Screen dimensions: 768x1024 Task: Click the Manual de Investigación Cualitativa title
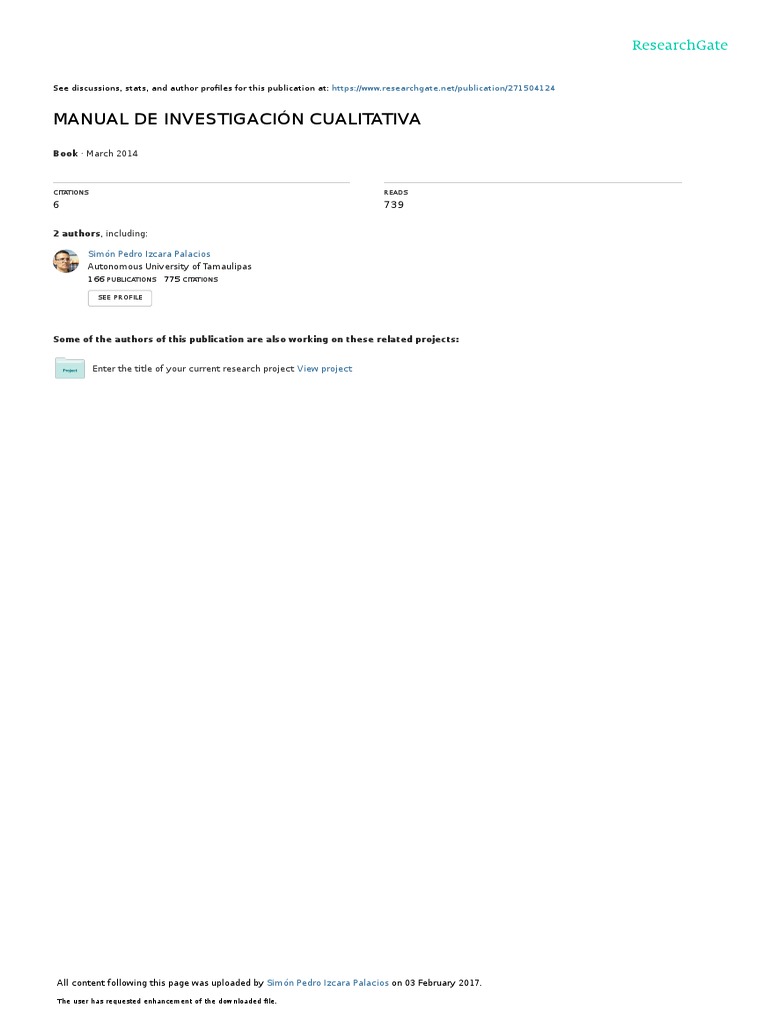(237, 119)
